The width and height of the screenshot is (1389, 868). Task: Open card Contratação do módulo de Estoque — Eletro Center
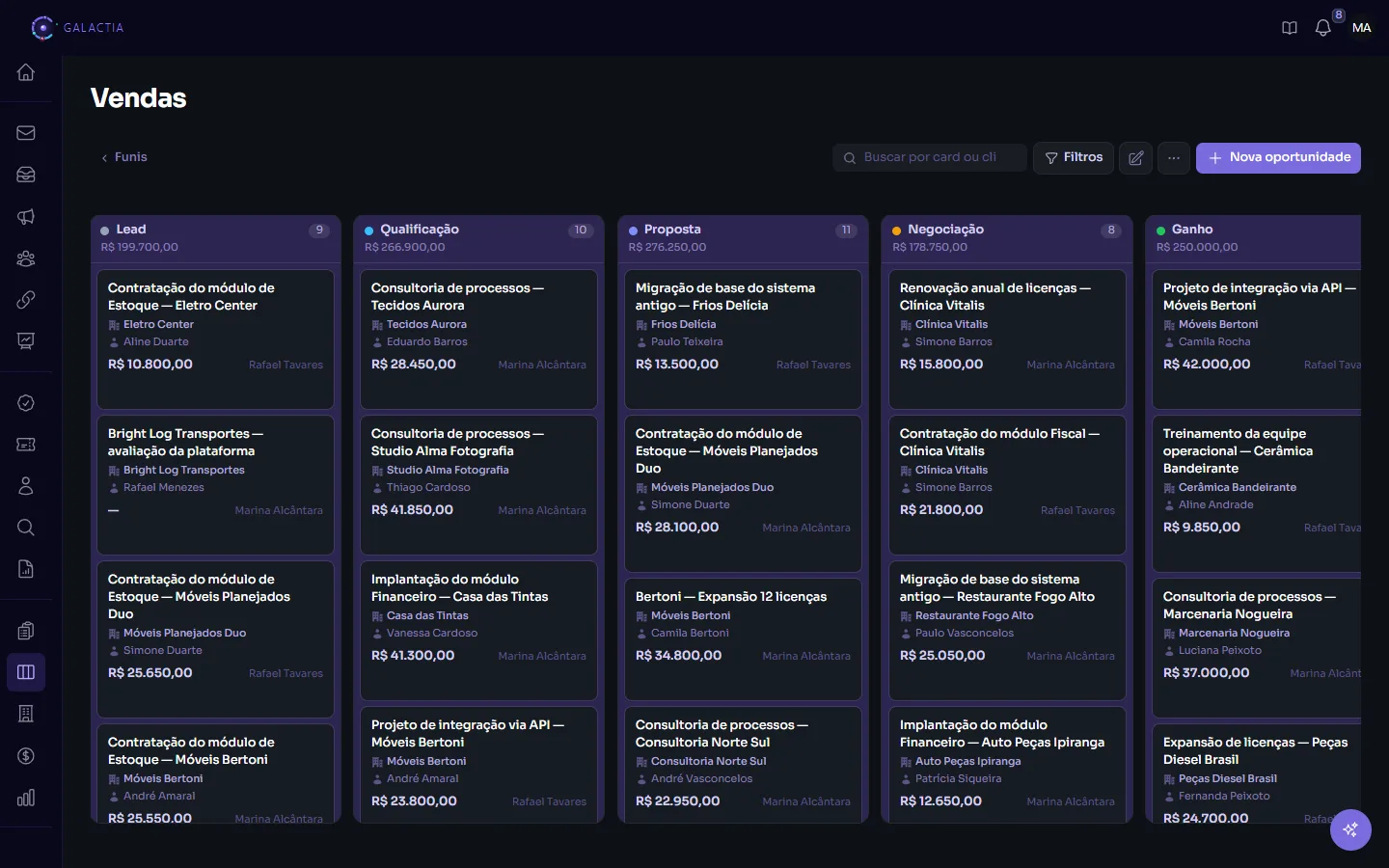click(216, 339)
